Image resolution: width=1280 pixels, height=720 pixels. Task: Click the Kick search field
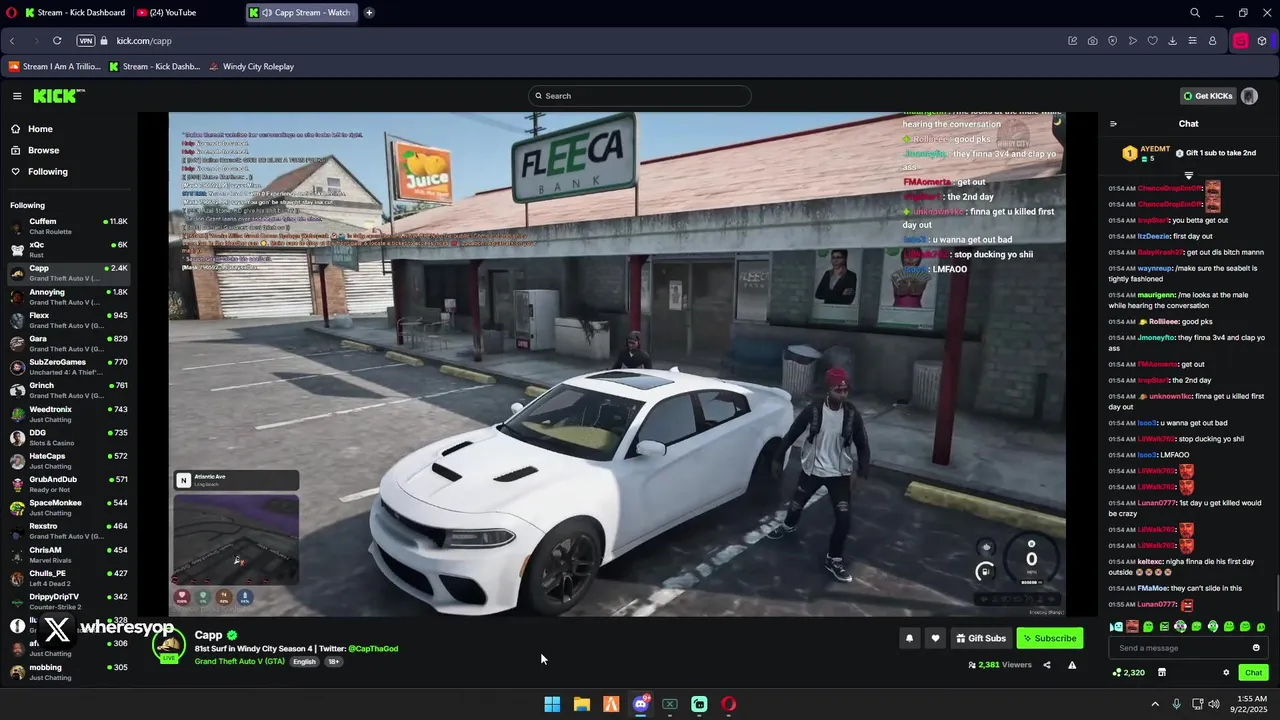pos(640,96)
